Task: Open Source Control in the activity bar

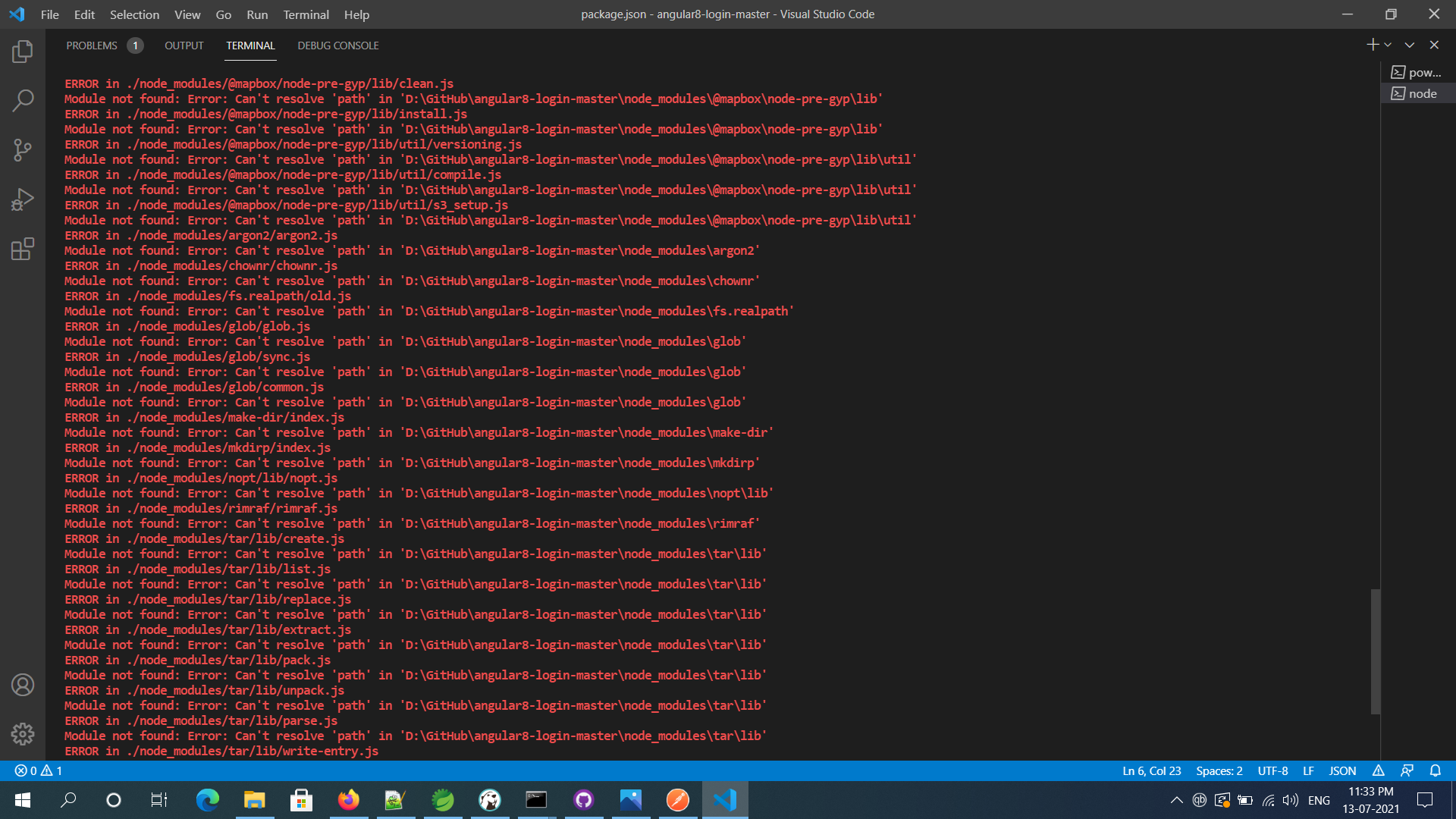Action: (x=23, y=149)
